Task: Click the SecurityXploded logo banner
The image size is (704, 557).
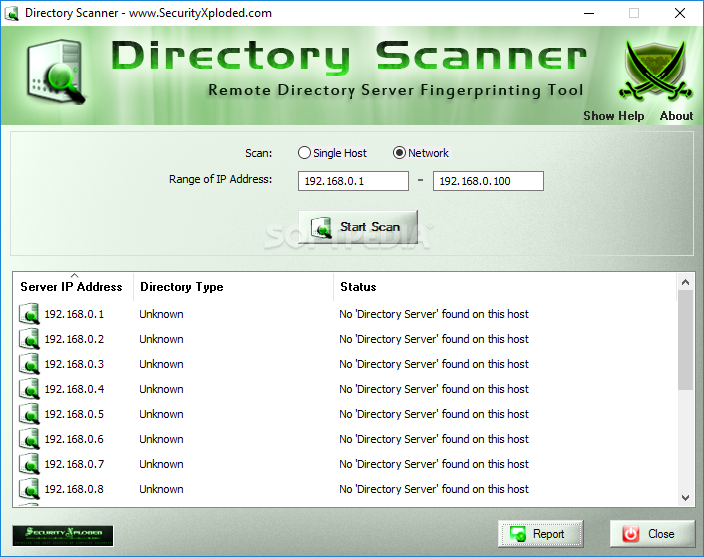Action: [63, 535]
